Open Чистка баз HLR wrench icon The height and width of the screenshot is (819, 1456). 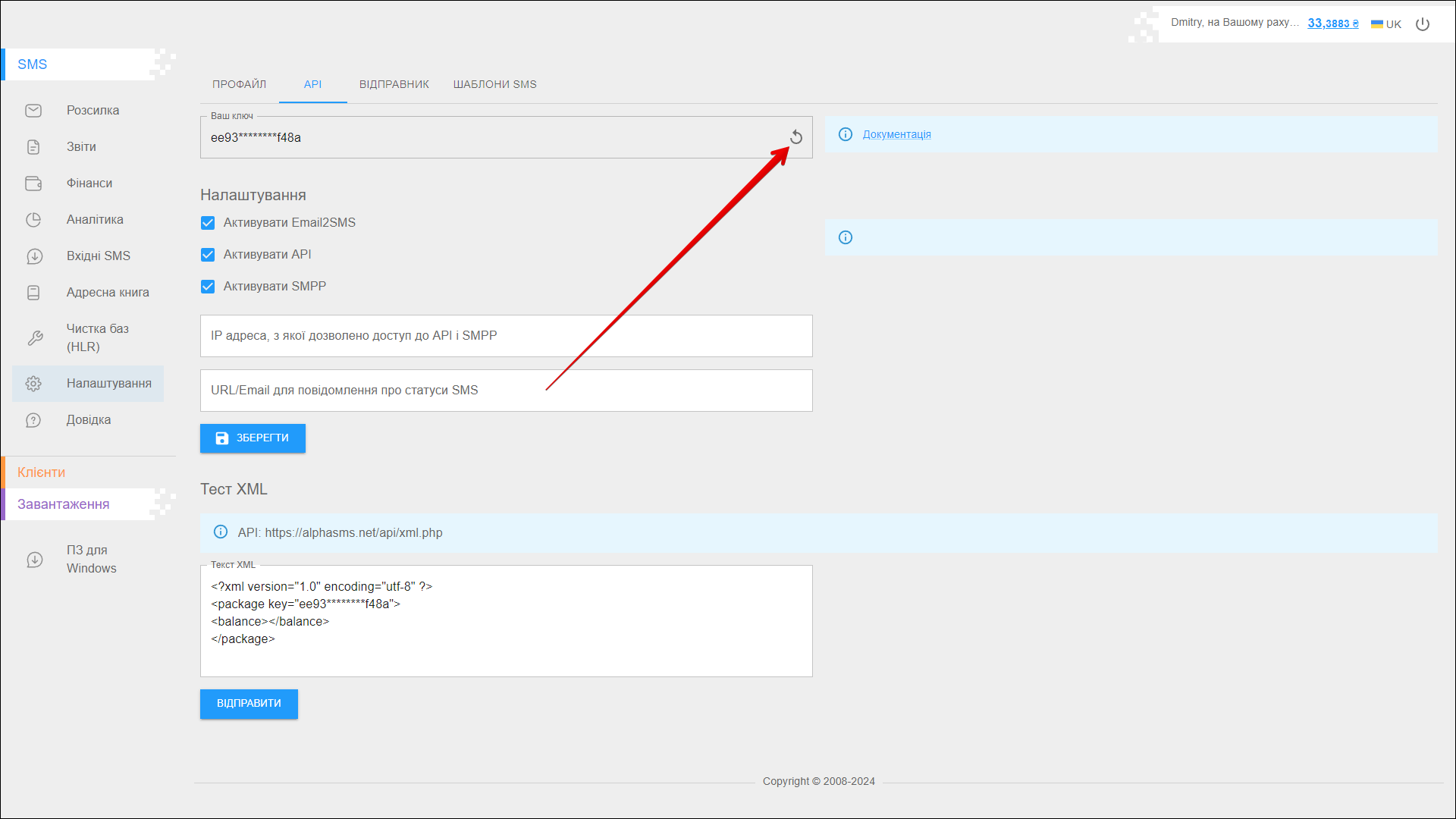[35, 338]
